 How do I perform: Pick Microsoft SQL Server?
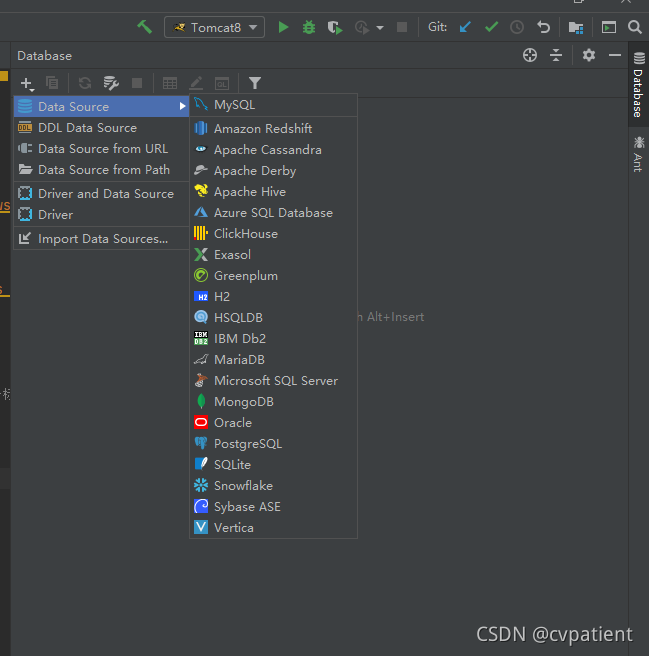pyautogui.click(x=274, y=380)
